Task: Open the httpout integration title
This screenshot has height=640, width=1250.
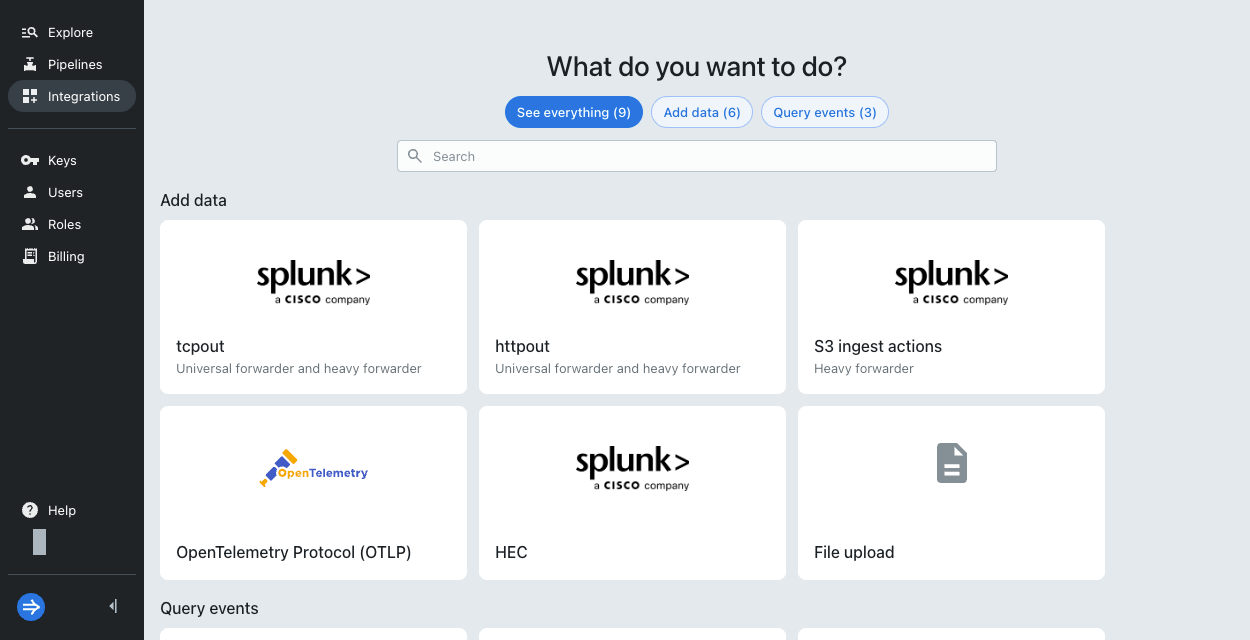Action: click(523, 346)
